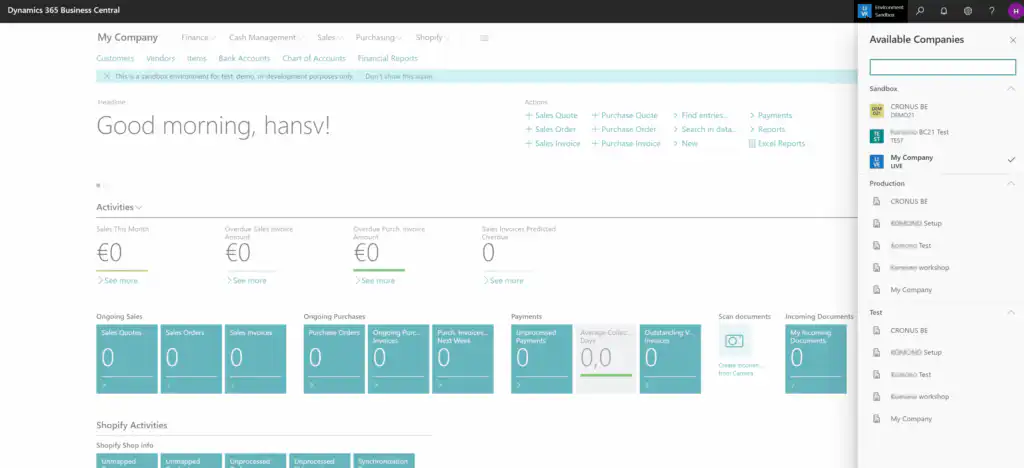Close the Available Companies panel

(x=1012, y=39)
